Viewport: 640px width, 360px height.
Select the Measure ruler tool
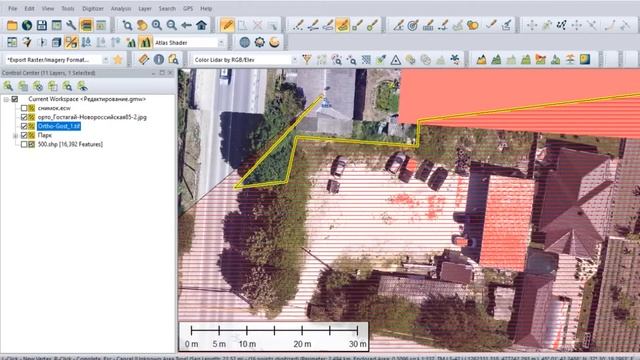[144, 60]
